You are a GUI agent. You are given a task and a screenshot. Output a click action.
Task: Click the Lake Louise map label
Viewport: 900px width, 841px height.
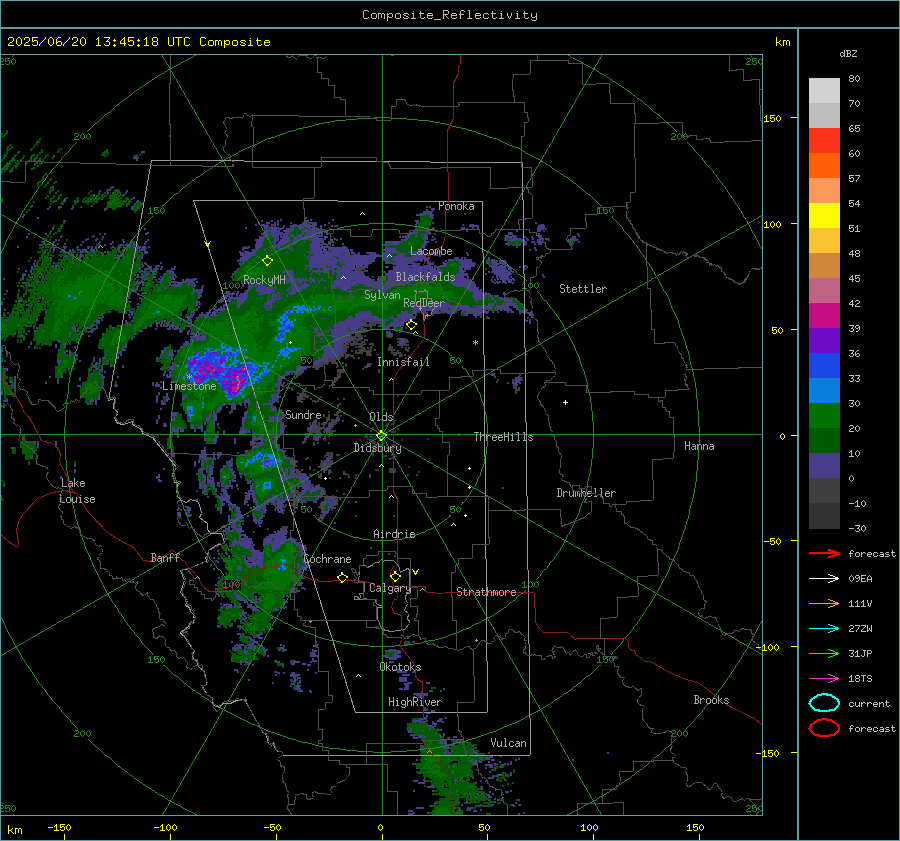coord(77,491)
